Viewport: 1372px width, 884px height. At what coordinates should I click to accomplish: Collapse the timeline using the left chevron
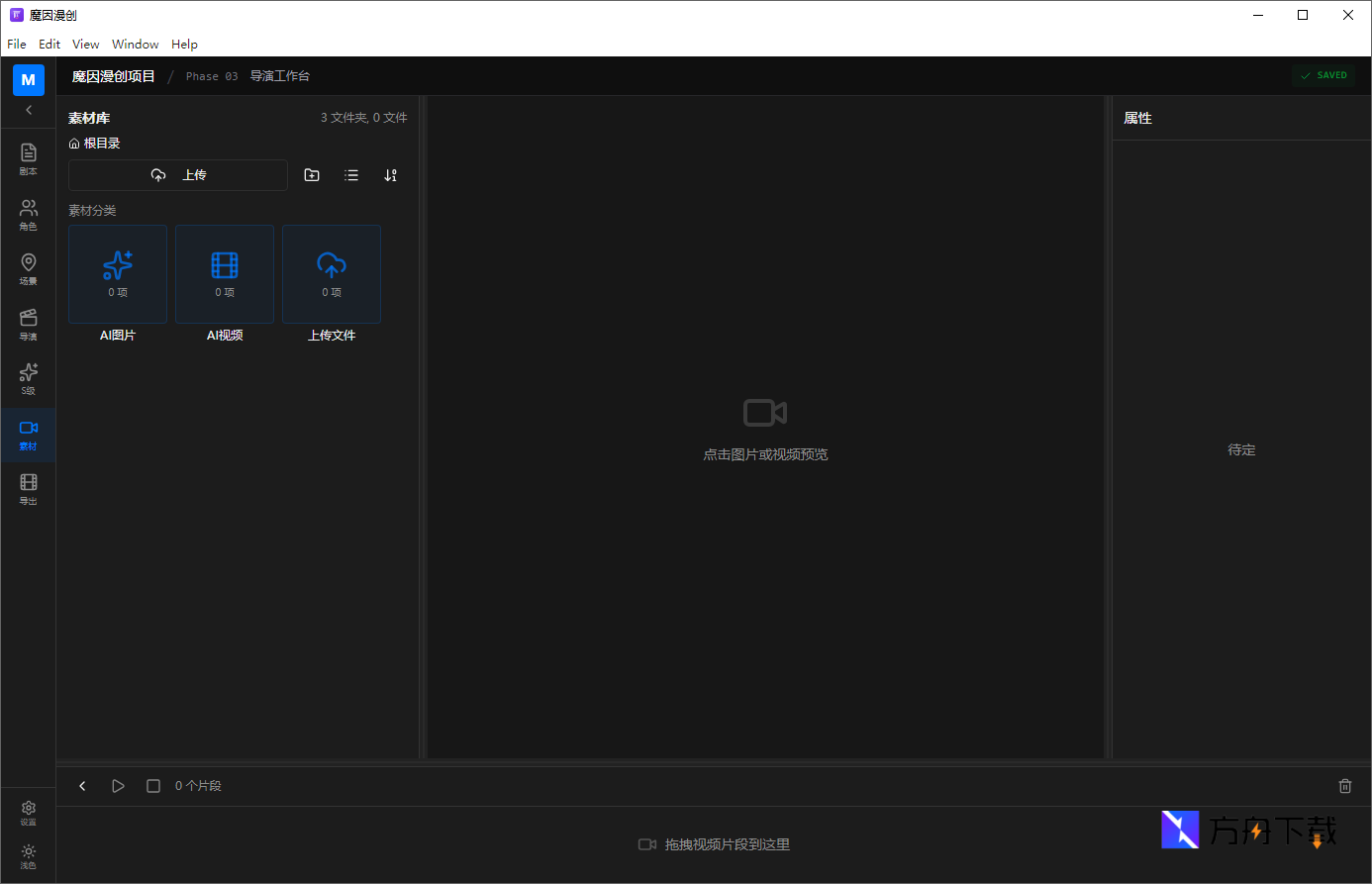[82, 786]
